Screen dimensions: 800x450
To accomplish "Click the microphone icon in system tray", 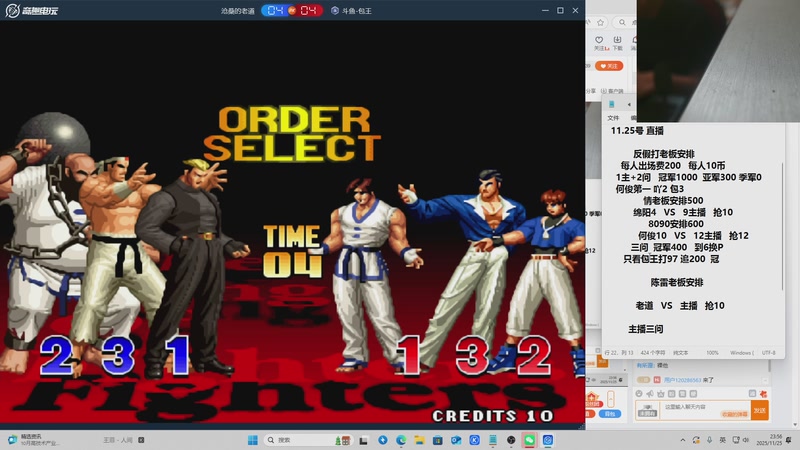I will (x=709, y=440).
